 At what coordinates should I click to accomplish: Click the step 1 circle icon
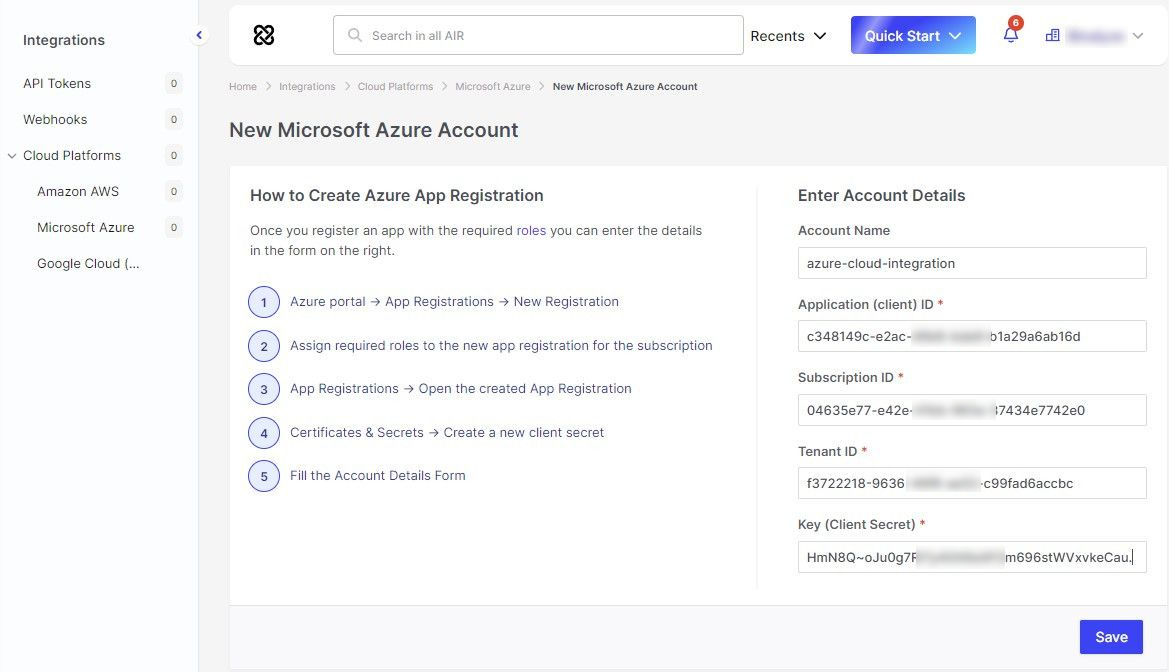(264, 302)
